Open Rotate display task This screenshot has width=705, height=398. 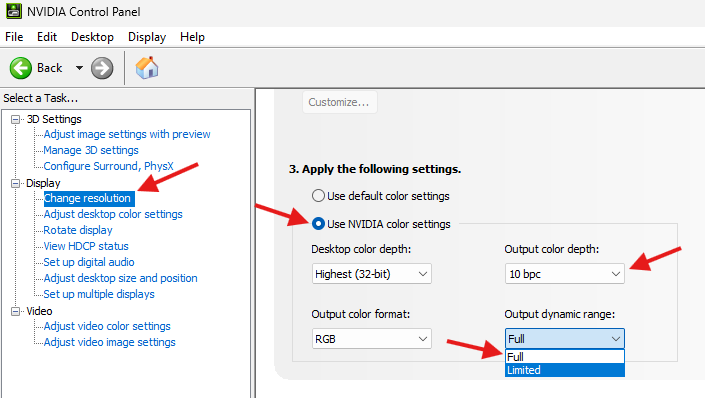(x=78, y=230)
